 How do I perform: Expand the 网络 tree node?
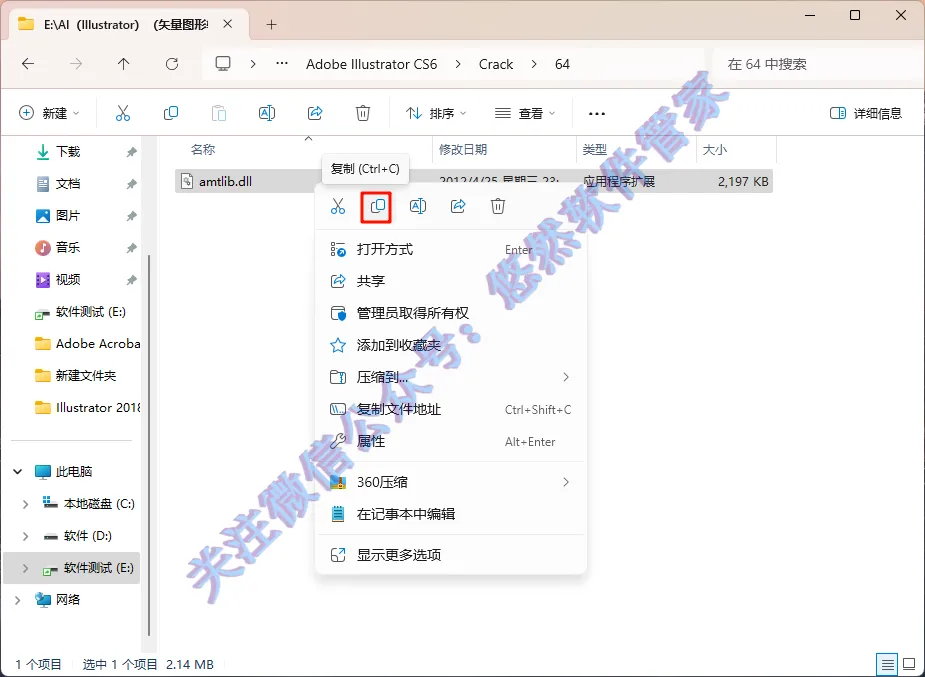pyautogui.click(x=18, y=600)
